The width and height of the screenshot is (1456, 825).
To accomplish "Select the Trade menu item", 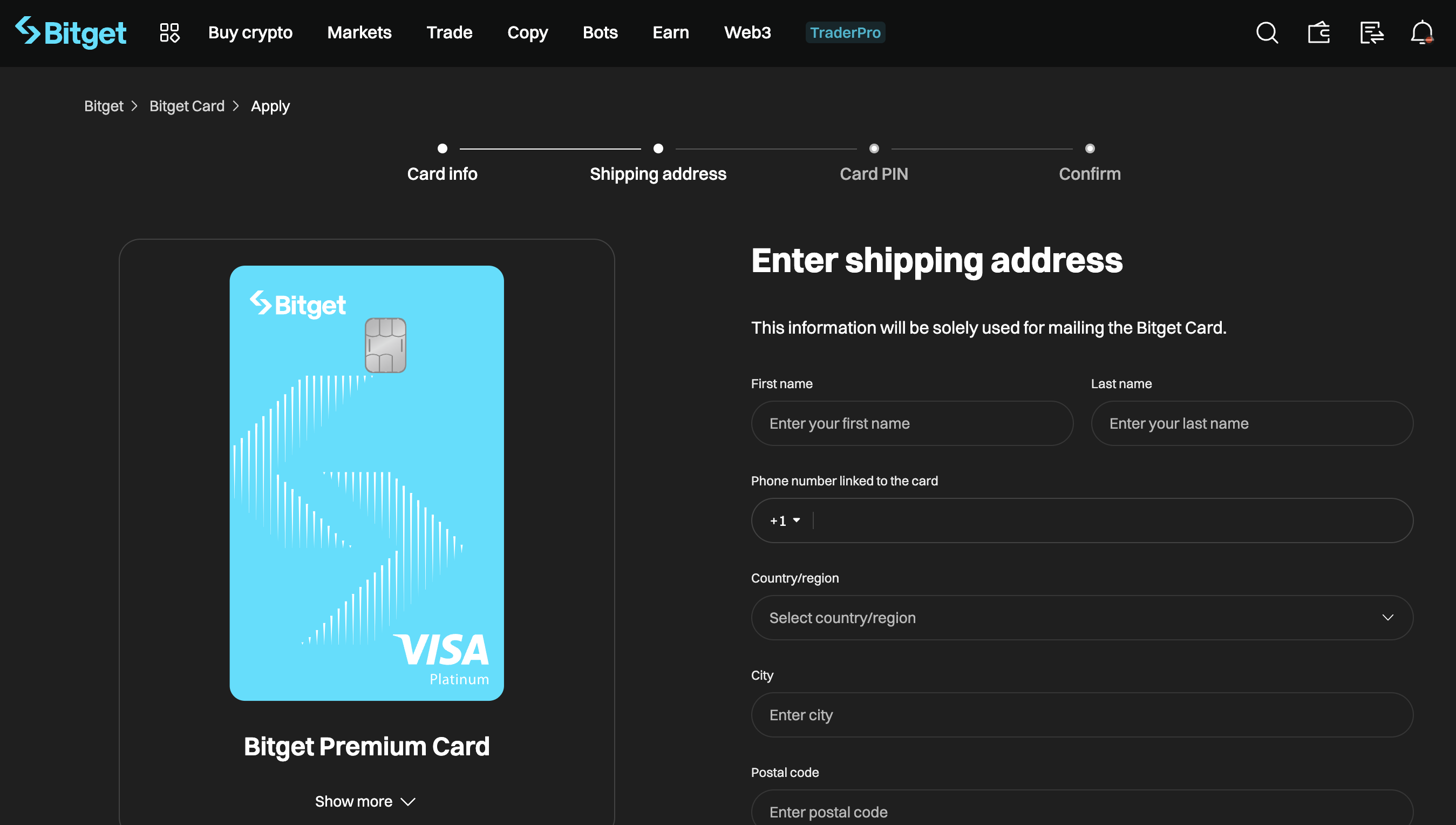I will 449,32.
